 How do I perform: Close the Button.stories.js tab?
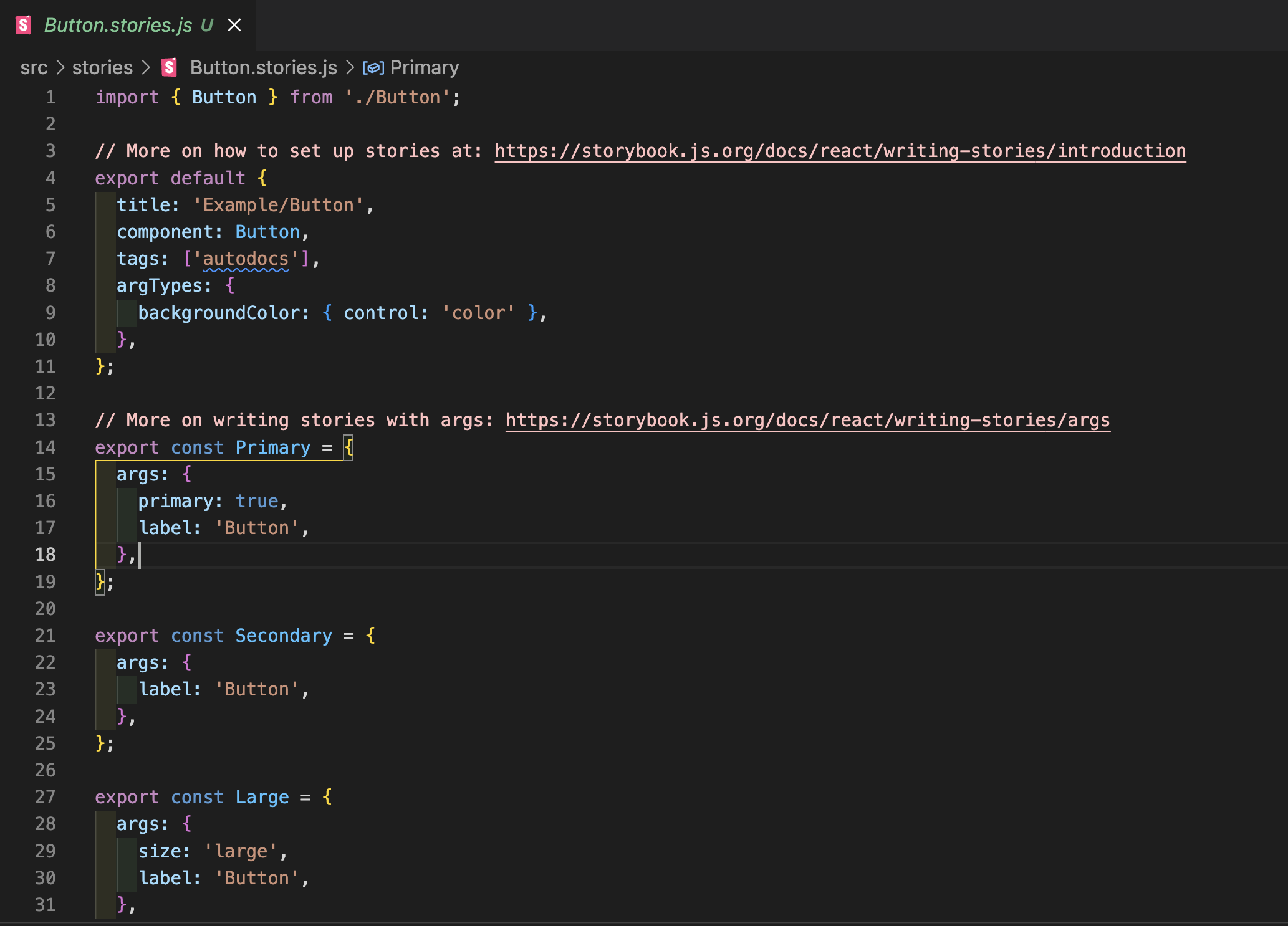click(x=234, y=25)
